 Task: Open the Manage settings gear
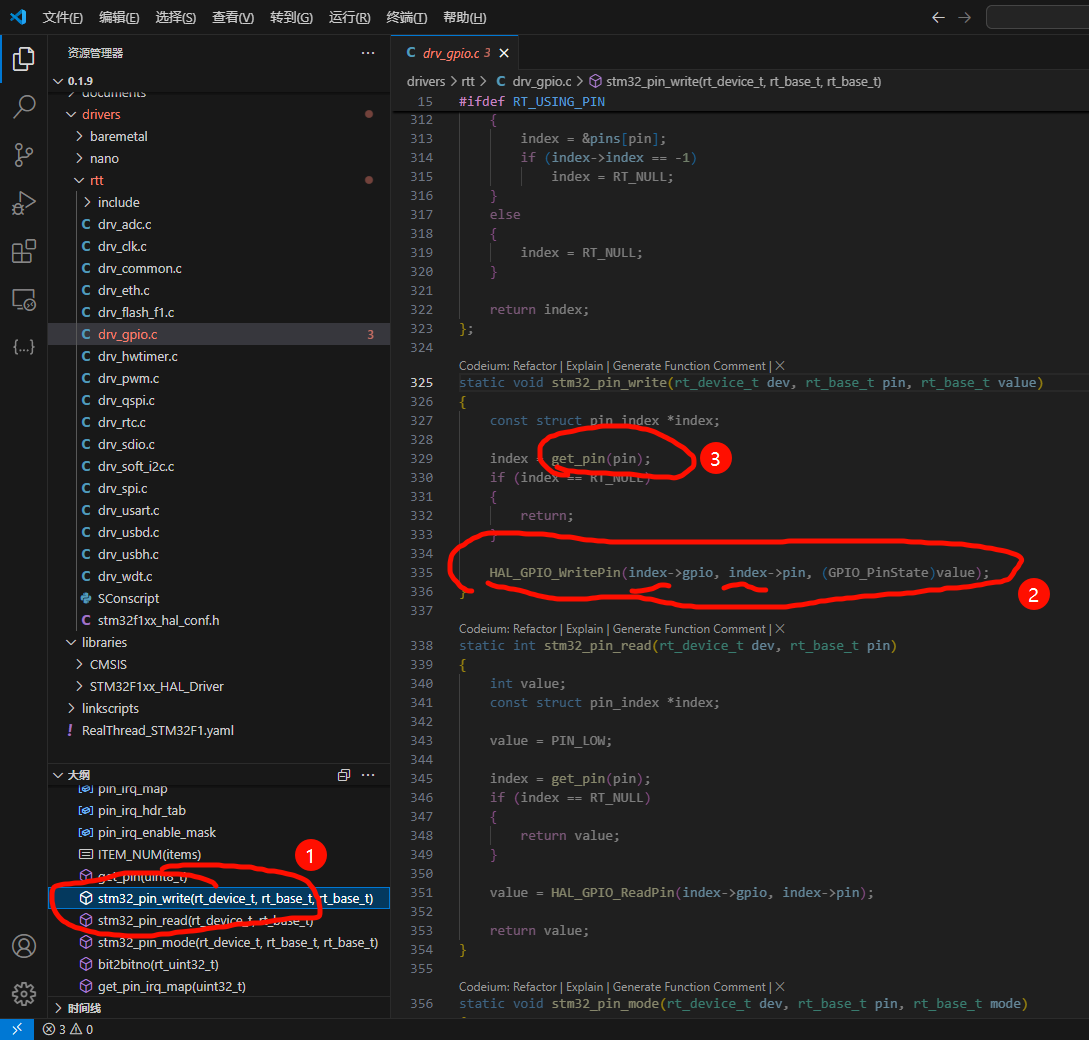tap(24, 993)
